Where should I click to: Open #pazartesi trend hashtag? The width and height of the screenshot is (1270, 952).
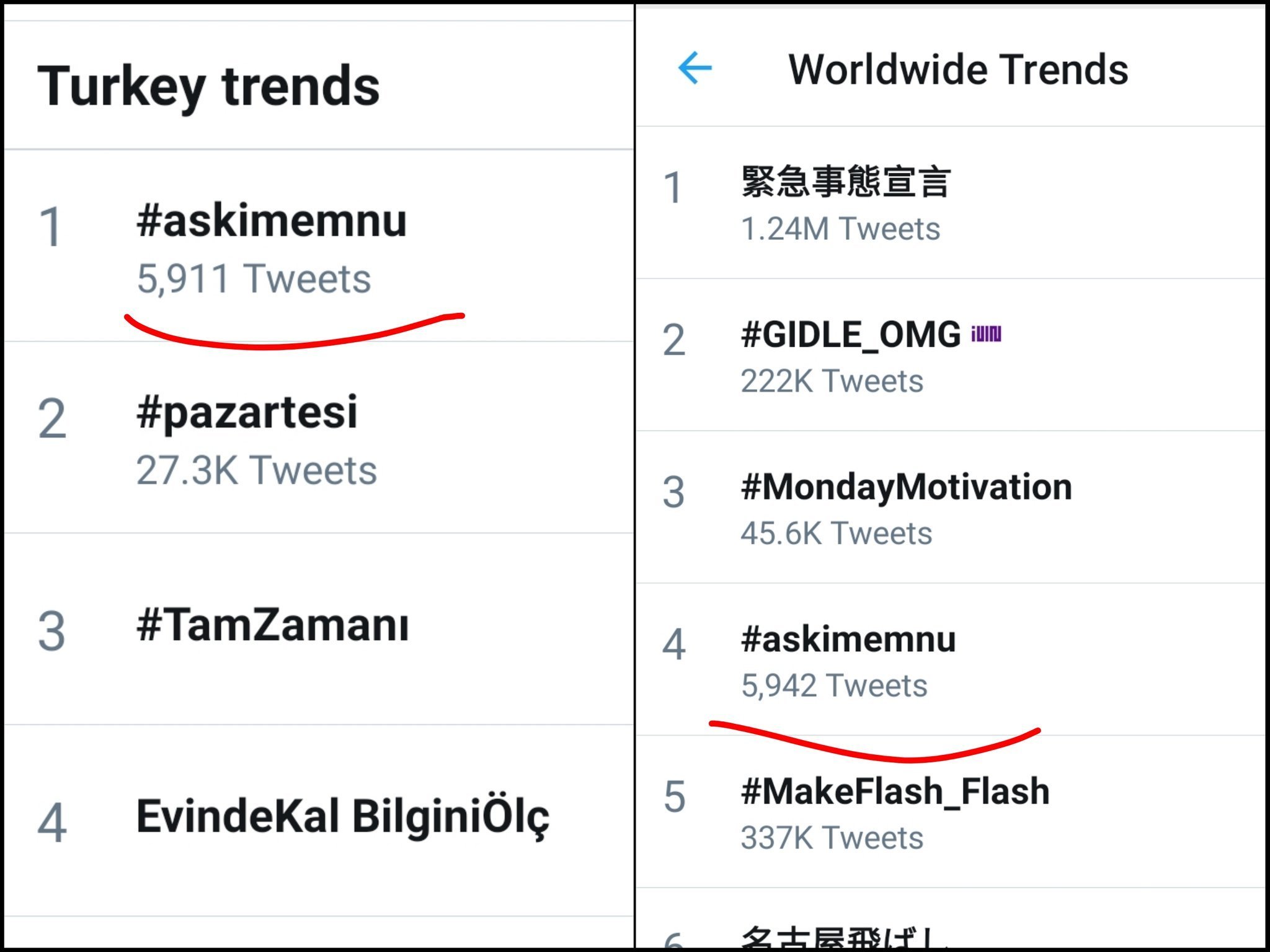247,413
